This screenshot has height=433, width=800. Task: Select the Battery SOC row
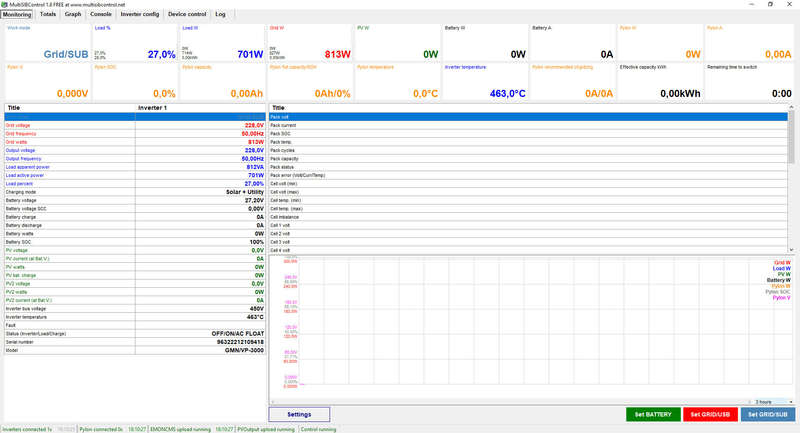(x=135, y=242)
